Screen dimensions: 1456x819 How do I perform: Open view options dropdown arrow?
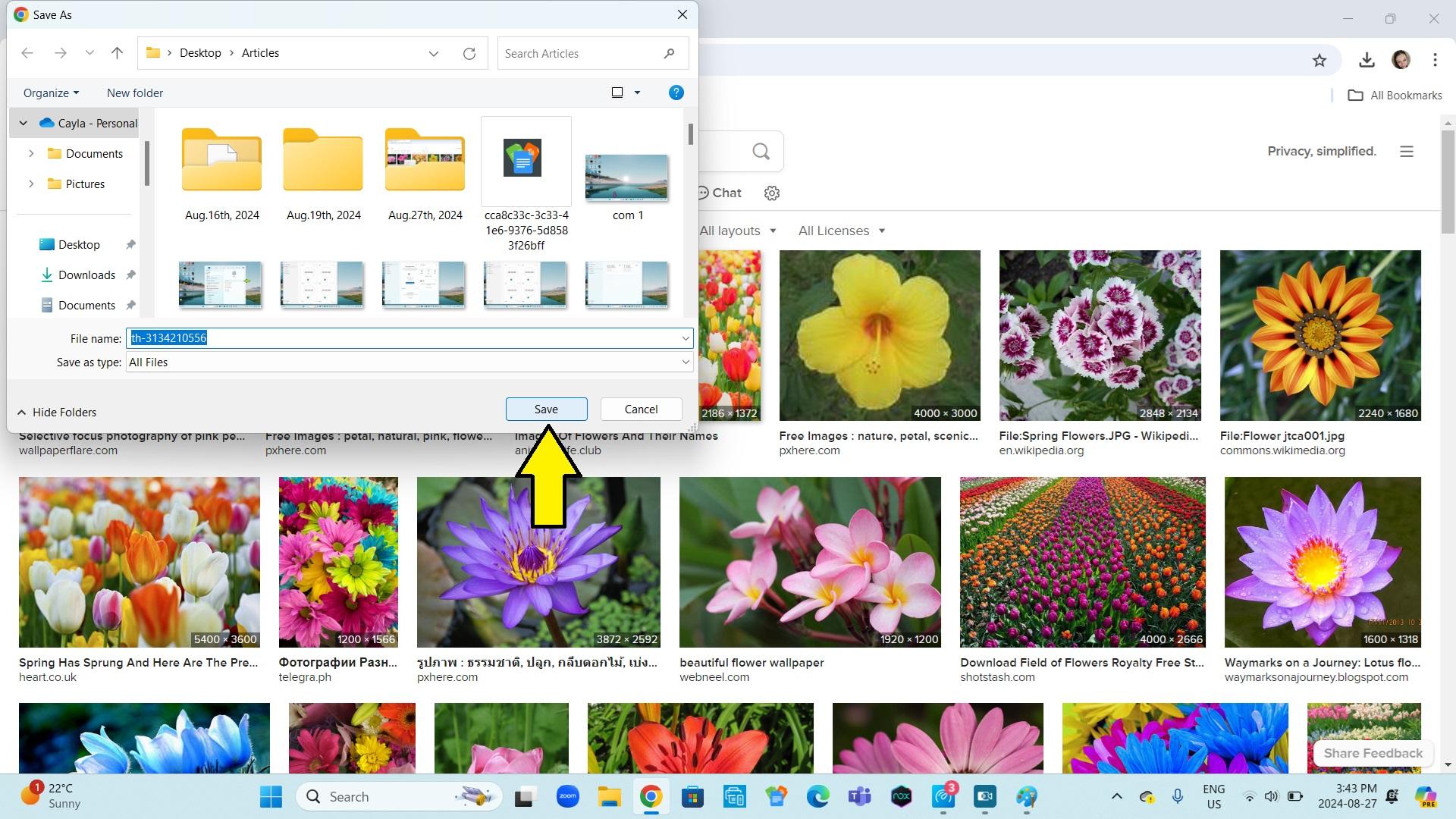point(637,93)
